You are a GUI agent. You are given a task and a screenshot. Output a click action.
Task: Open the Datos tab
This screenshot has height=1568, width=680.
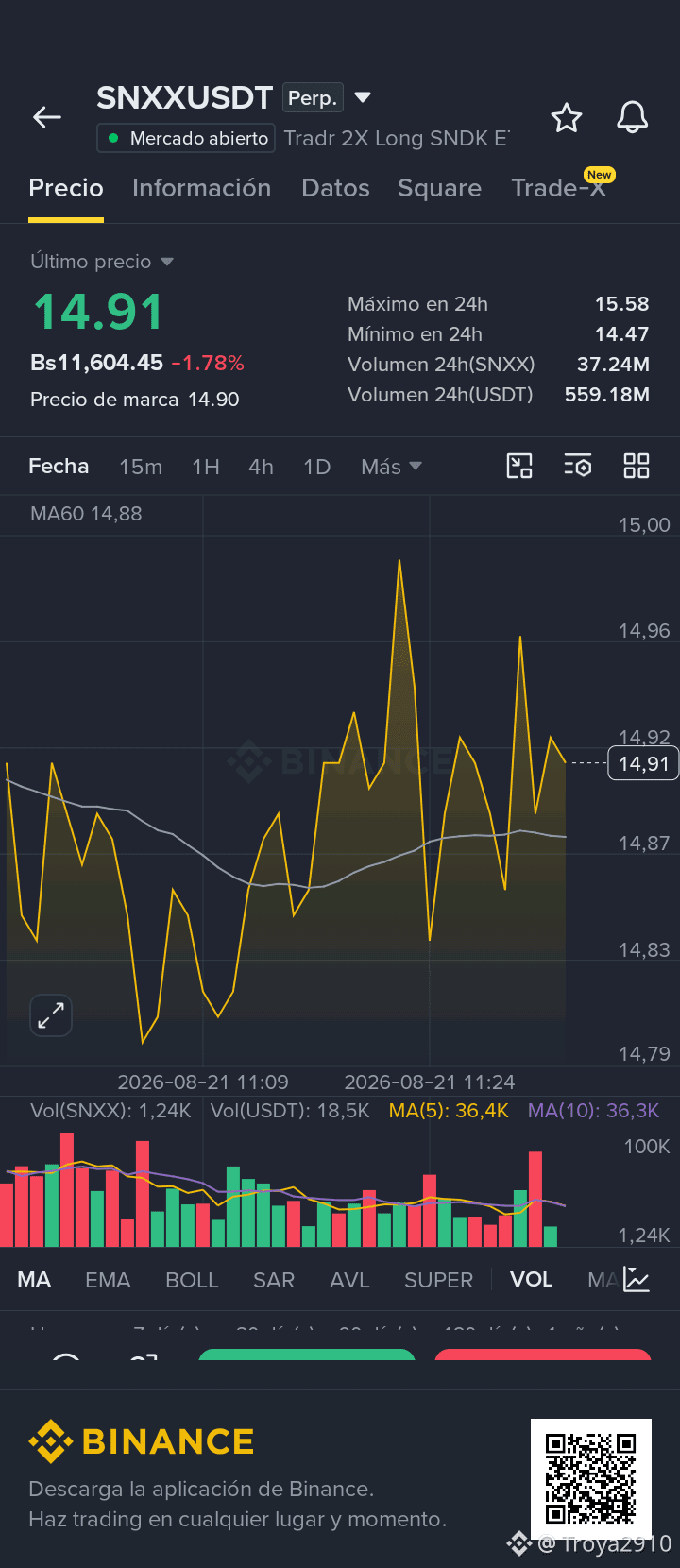(x=335, y=188)
